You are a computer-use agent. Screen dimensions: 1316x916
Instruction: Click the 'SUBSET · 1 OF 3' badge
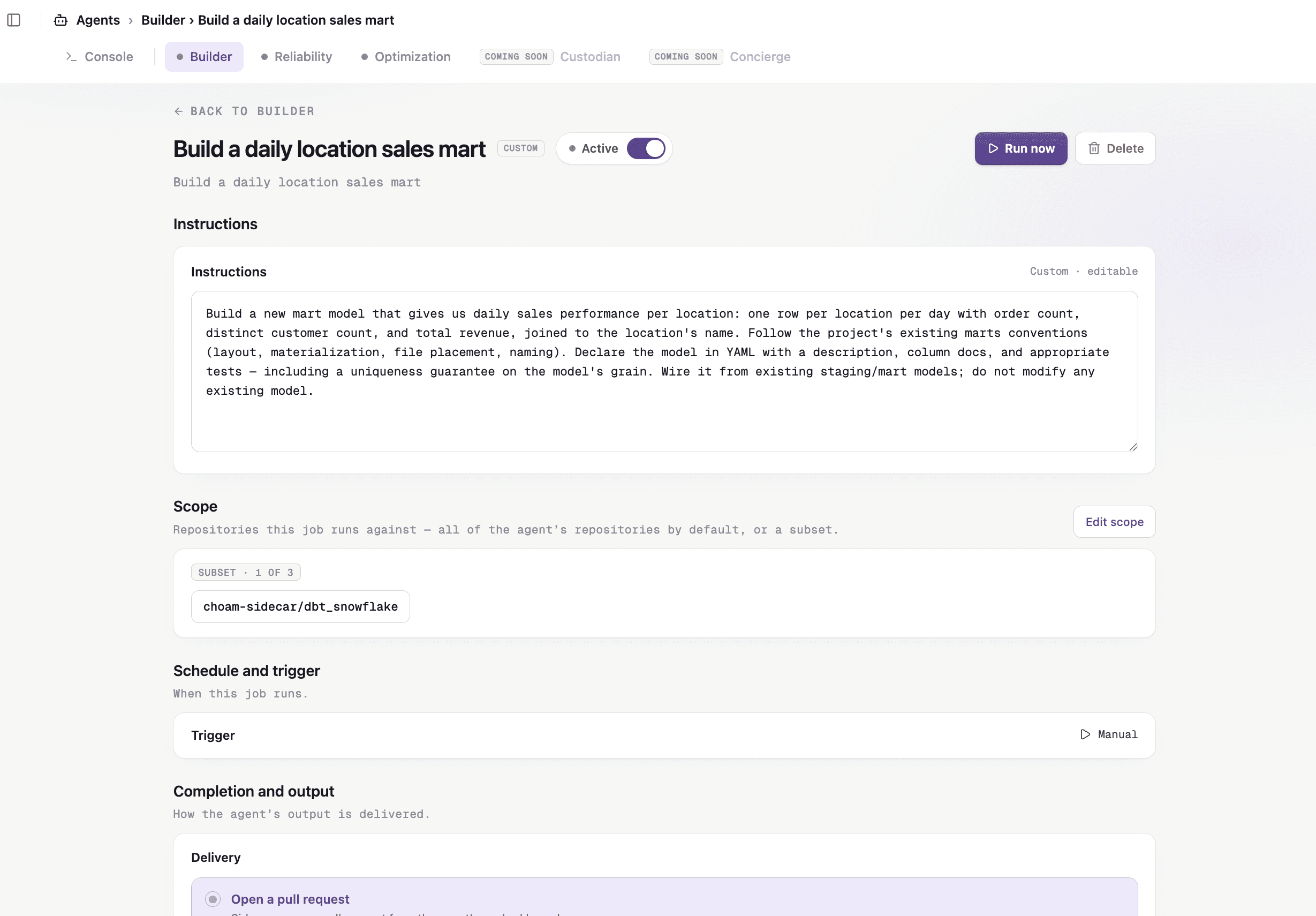[x=246, y=573]
